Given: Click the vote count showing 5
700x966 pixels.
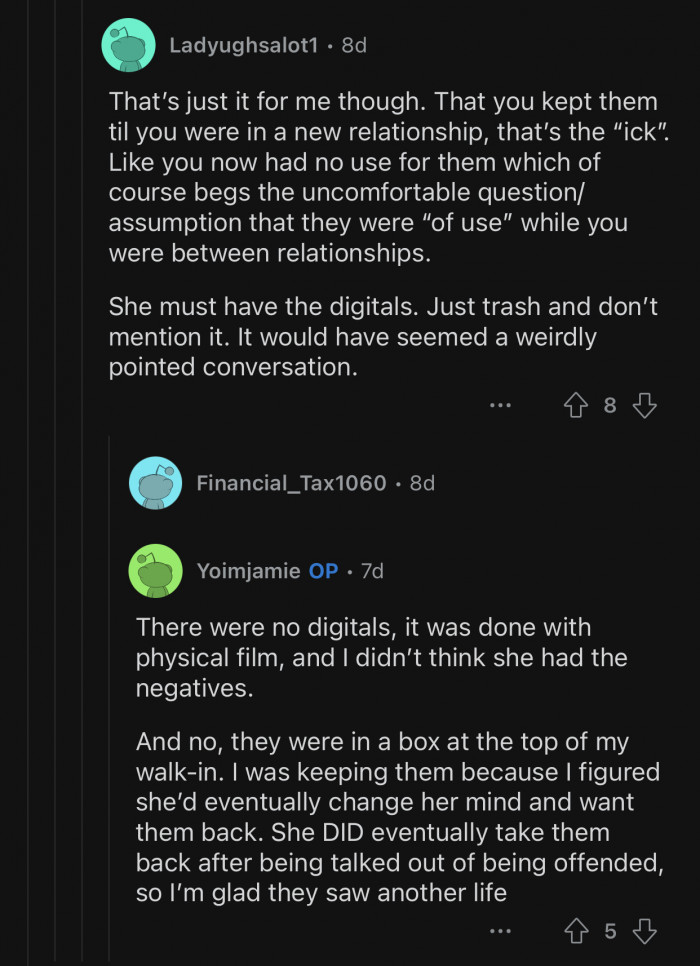Looking at the screenshot, I should [610, 930].
